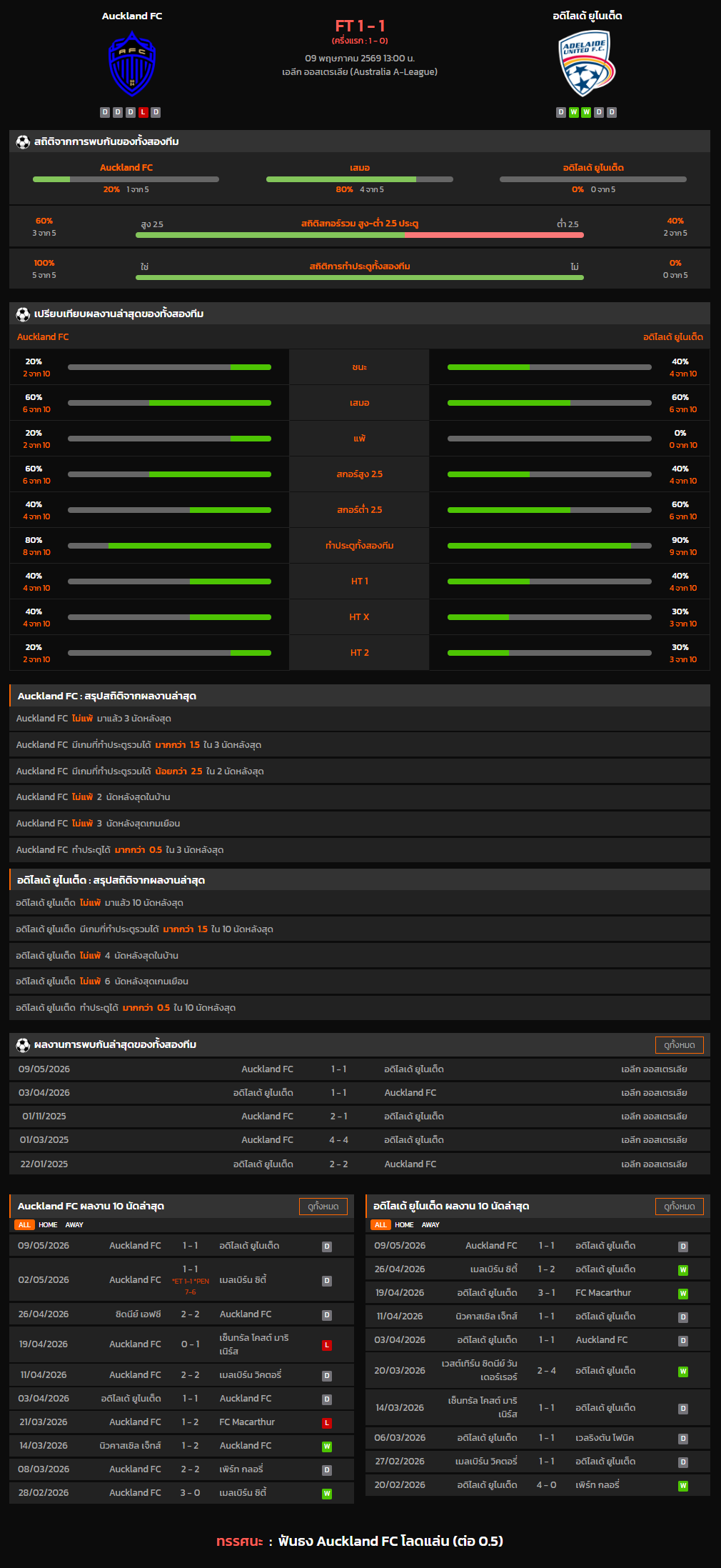Screen dimensions: 721x1568
Task: Click W result badge for 20/02/2026 Adelaide match
Action: [x=683, y=1486]
